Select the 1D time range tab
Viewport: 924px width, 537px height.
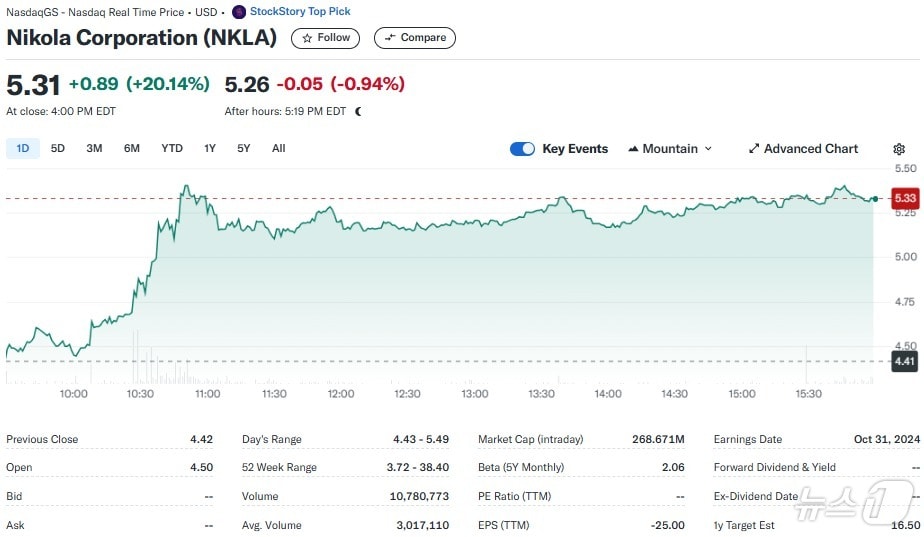point(22,148)
